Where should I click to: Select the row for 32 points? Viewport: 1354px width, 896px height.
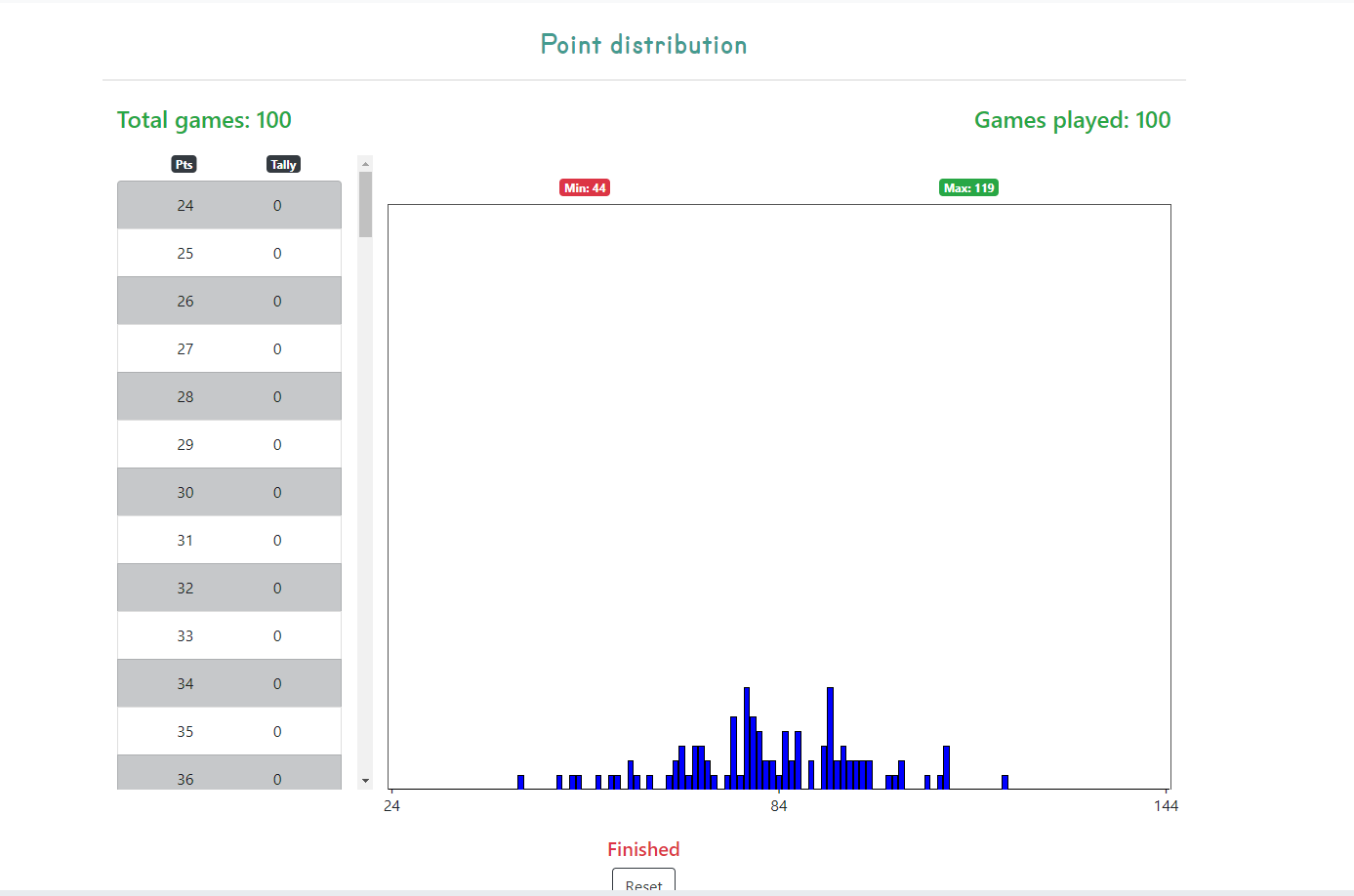point(229,588)
